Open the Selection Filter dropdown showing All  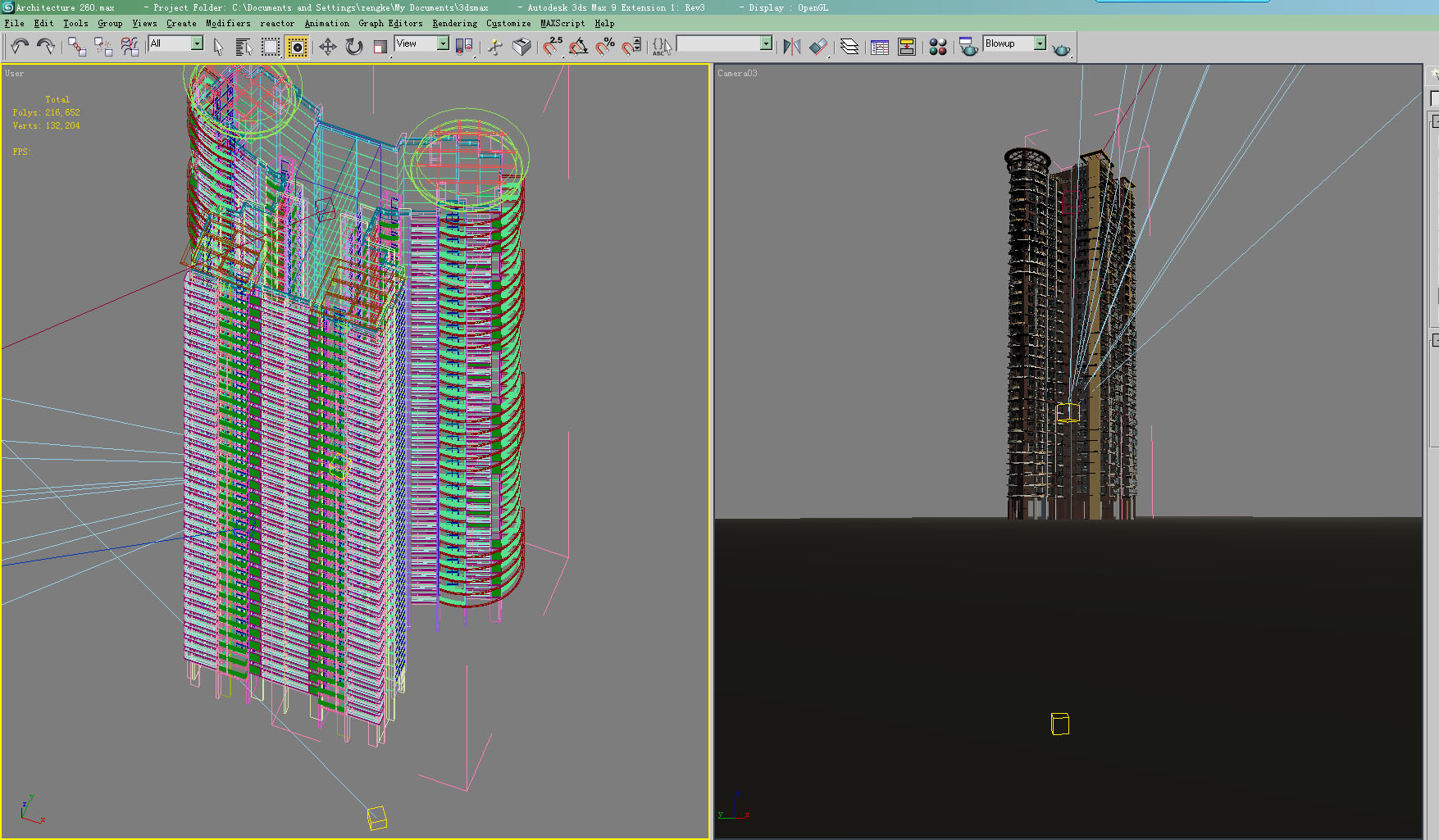click(x=197, y=43)
